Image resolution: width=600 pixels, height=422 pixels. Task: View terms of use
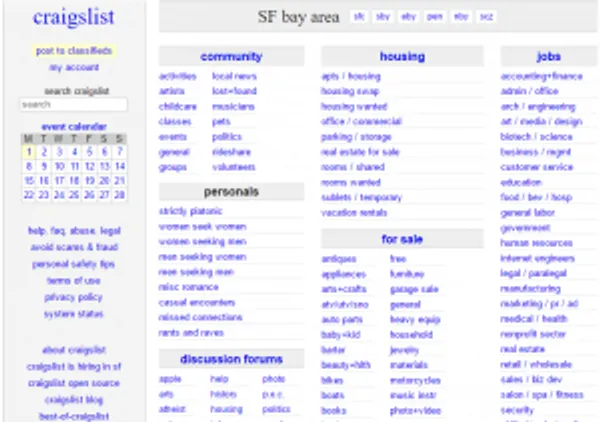tap(73, 280)
